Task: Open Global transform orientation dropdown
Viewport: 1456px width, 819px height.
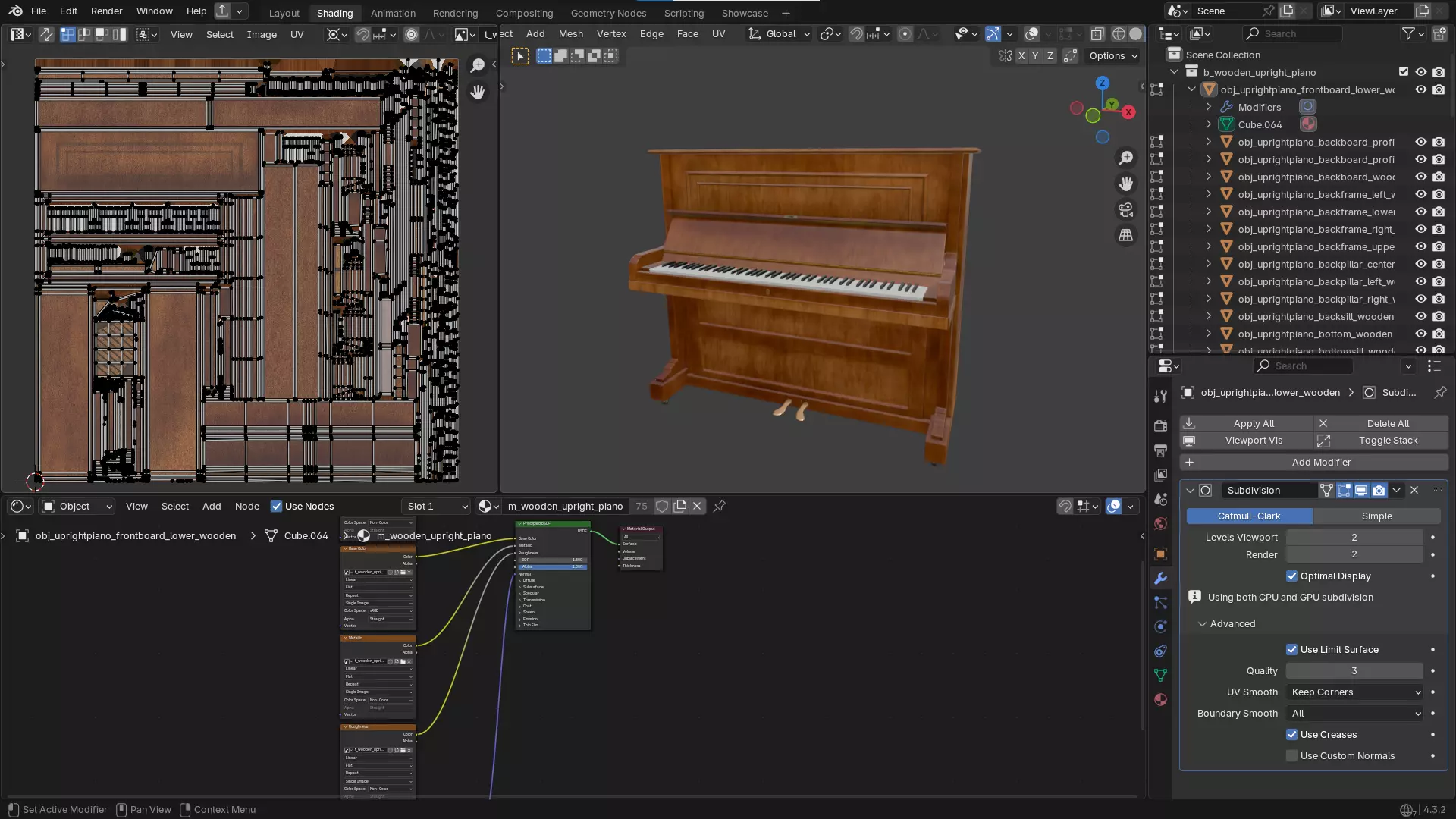Action: tap(780, 34)
